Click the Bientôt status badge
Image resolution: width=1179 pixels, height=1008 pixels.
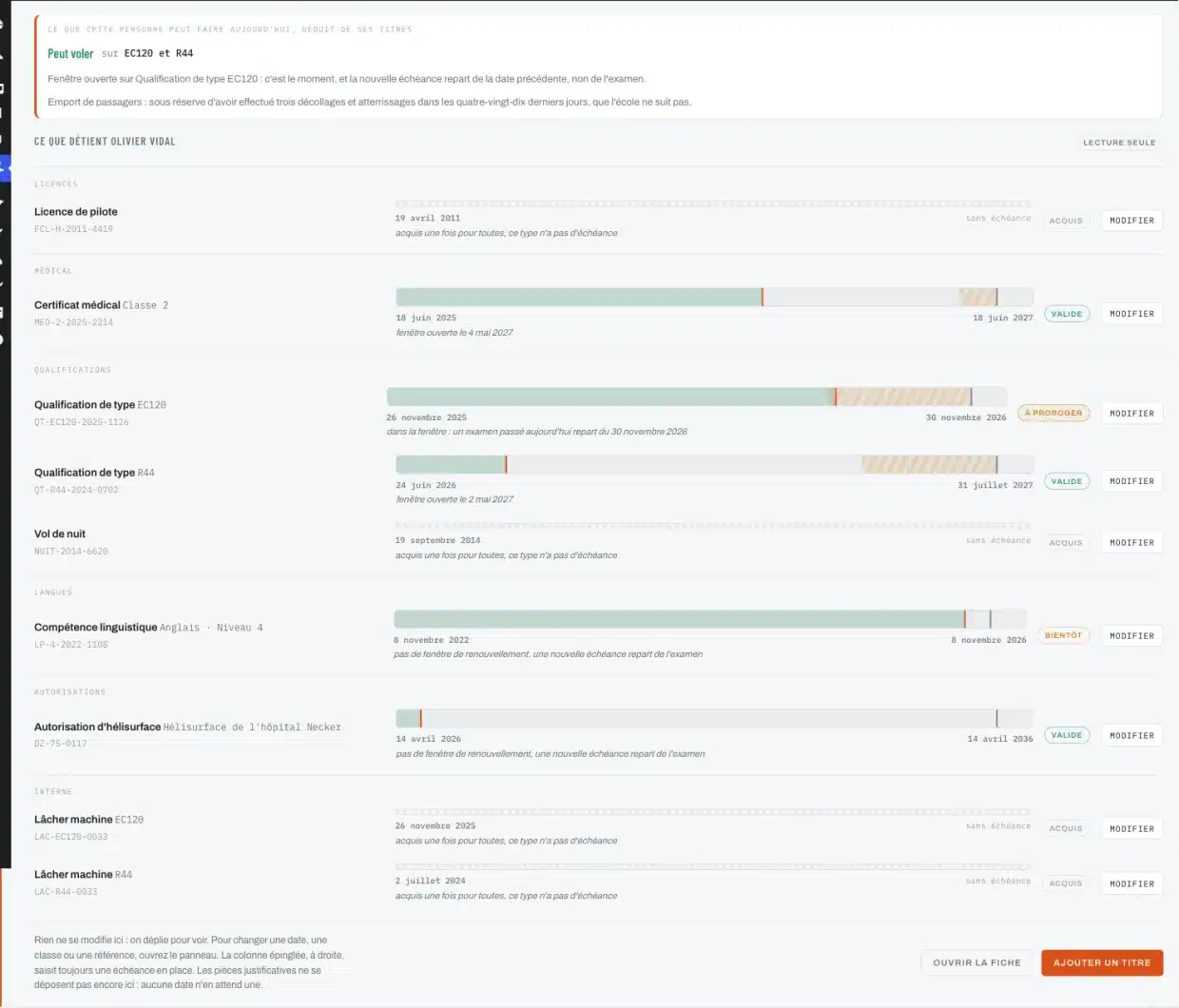[1063, 636]
